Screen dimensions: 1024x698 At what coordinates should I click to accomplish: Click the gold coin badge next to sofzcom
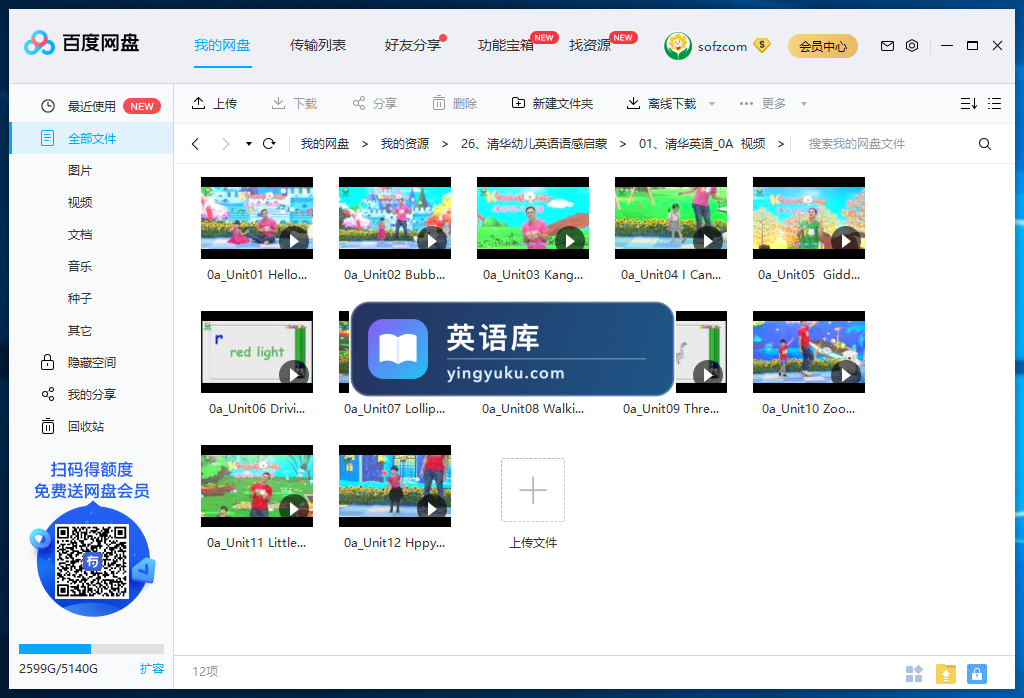click(x=761, y=45)
